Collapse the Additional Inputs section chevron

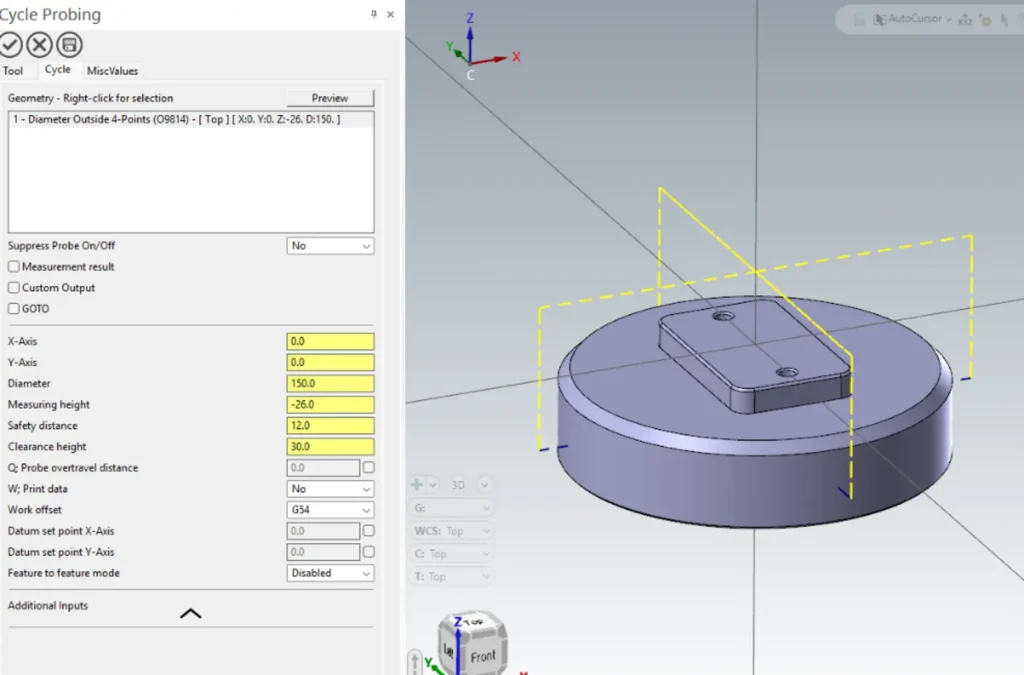(191, 613)
